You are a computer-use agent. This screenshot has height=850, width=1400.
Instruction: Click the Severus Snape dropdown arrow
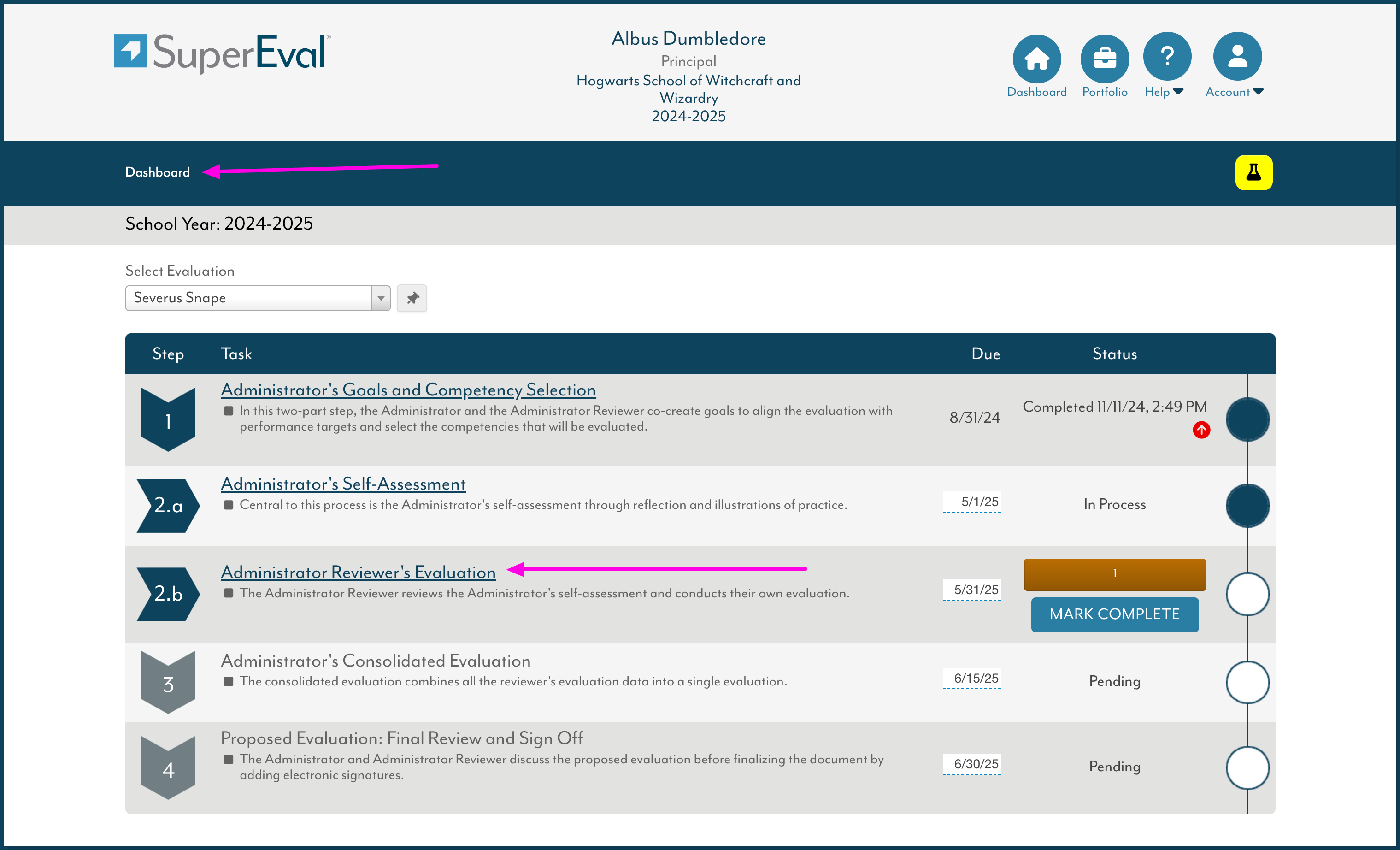[x=381, y=298]
